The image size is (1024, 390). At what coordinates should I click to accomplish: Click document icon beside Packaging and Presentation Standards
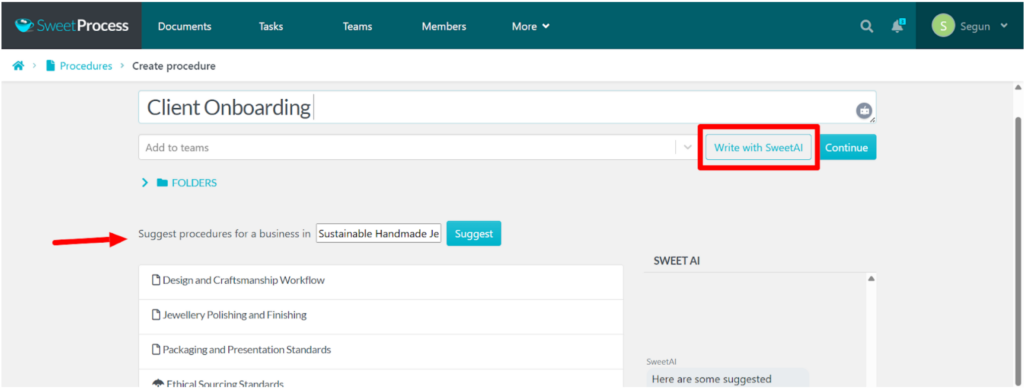pyautogui.click(x=156, y=349)
